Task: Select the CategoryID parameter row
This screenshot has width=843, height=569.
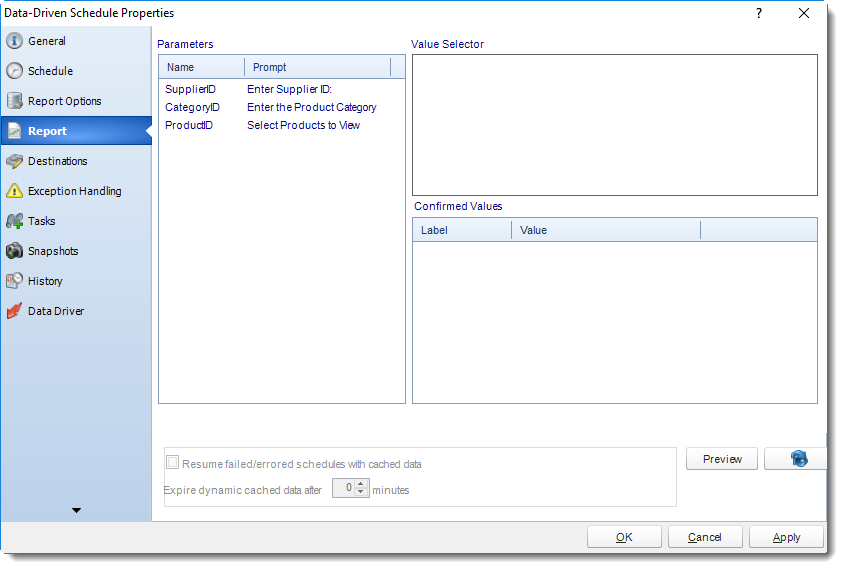Action: coord(282,107)
